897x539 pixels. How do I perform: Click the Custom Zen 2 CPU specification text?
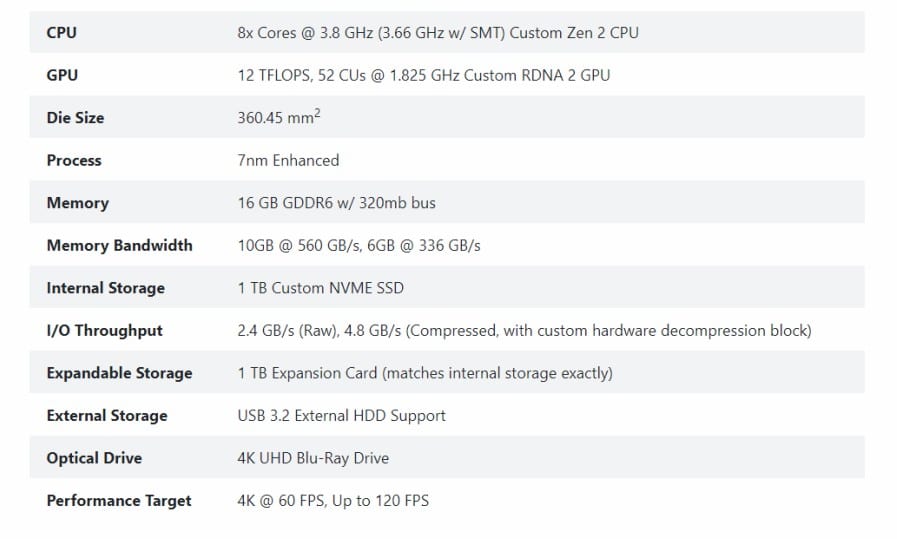click(x=438, y=33)
